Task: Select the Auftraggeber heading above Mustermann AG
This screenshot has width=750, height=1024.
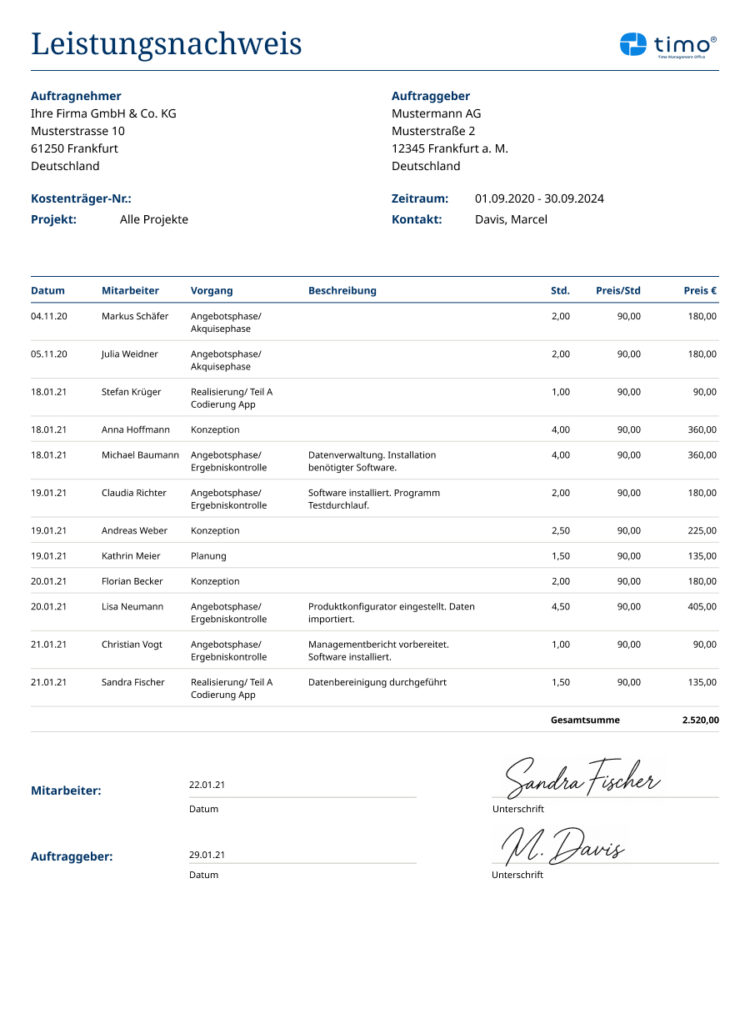Action: [431, 96]
